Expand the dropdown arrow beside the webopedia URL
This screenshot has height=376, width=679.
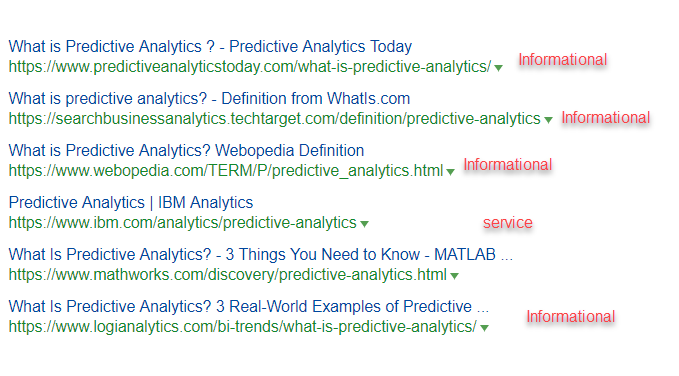(x=450, y=172)
